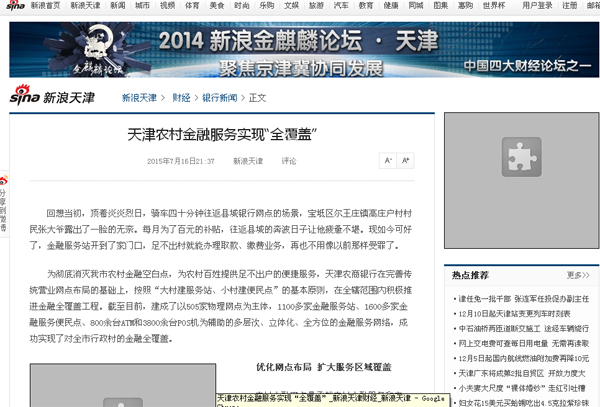
Task: Open 天津广东将成第2批自贸区 link
Action: coord(522,373)
